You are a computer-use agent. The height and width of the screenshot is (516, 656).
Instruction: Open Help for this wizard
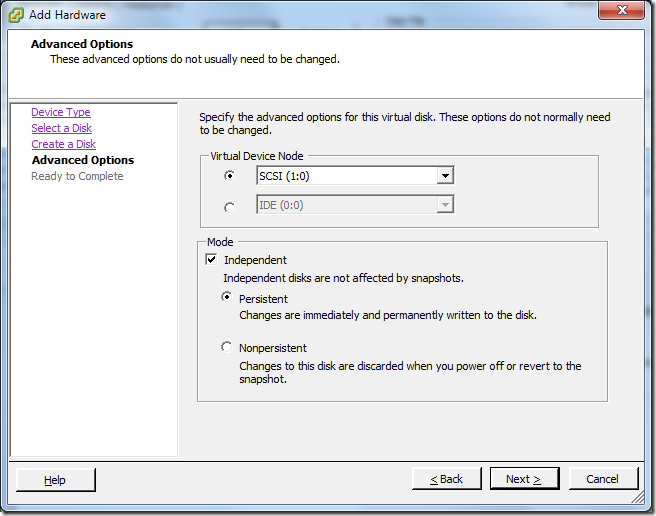point(55,480)
